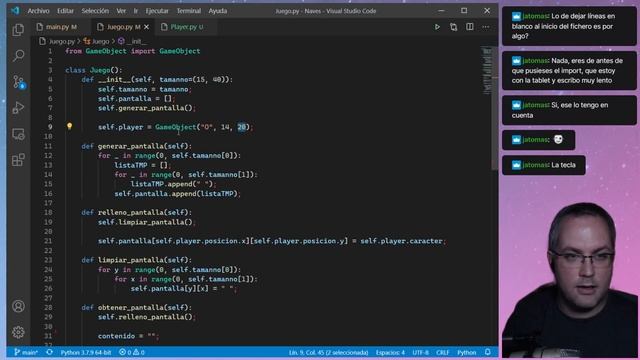Screen dimensions: 640x360
Task: Open the Ver menu
Action: 121,11
